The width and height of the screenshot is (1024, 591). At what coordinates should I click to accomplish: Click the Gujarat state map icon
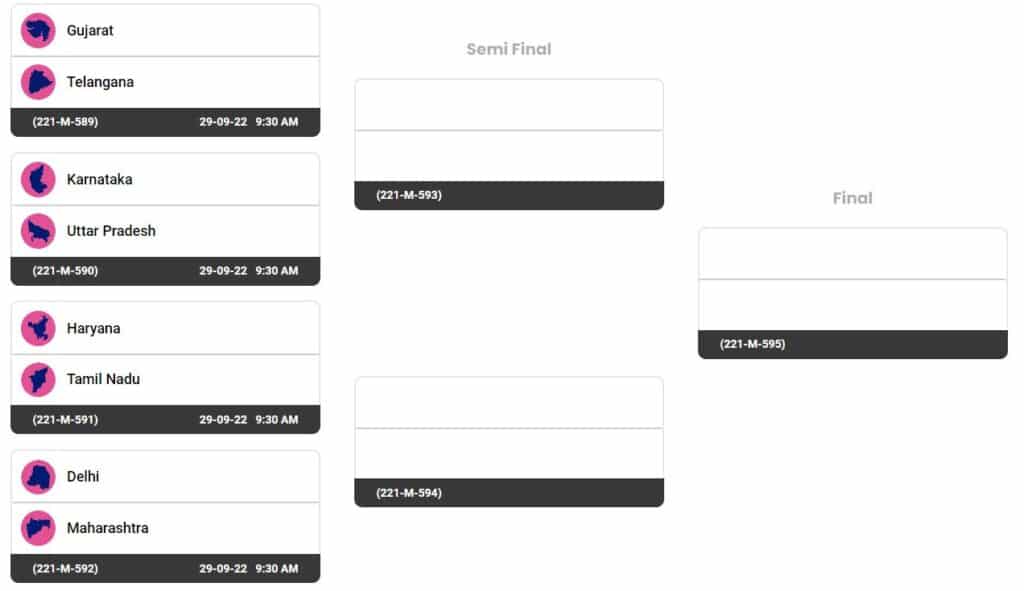click(38, 31)
